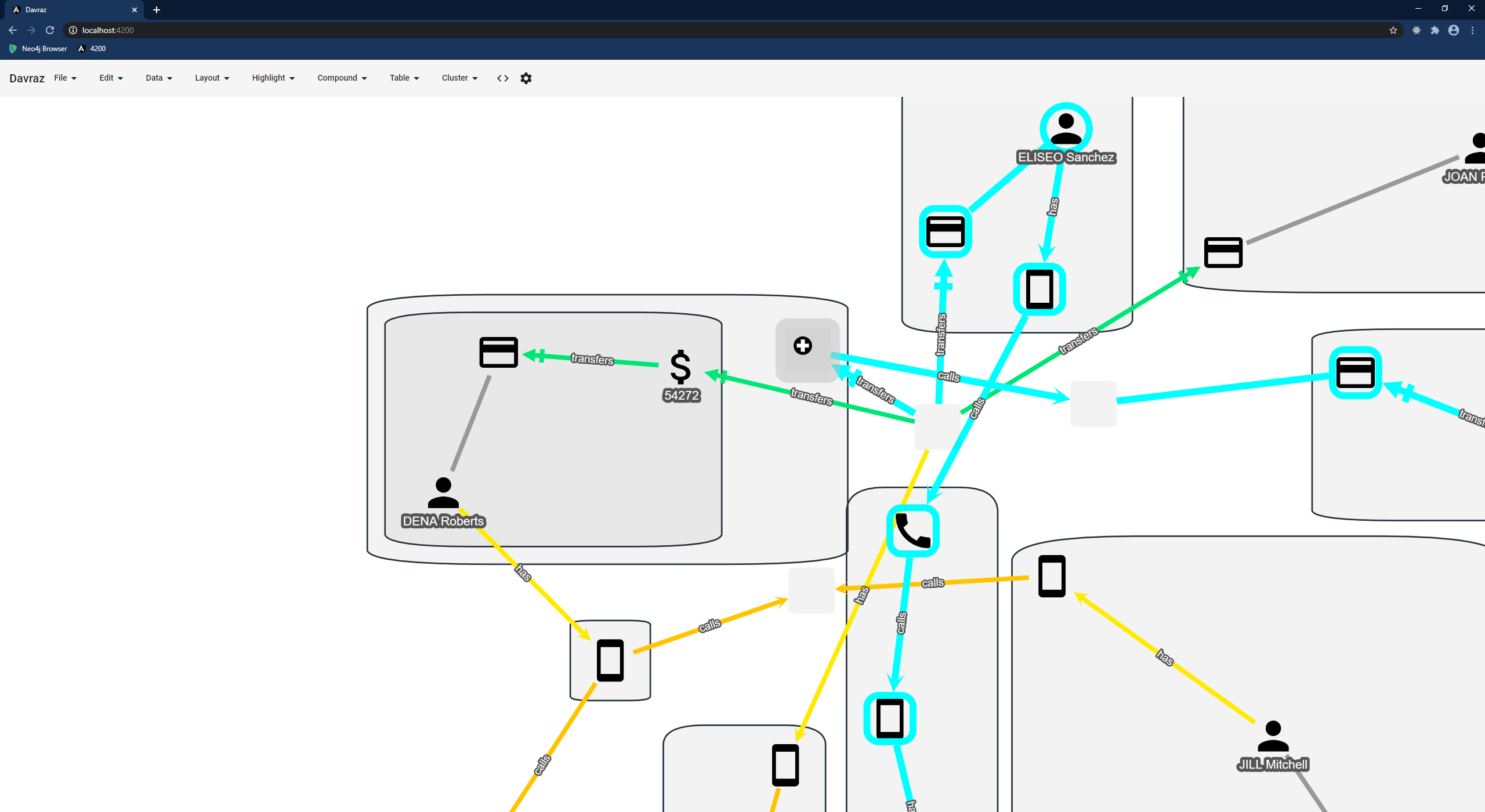Select the highlighted phone handset node

[912, 531]
